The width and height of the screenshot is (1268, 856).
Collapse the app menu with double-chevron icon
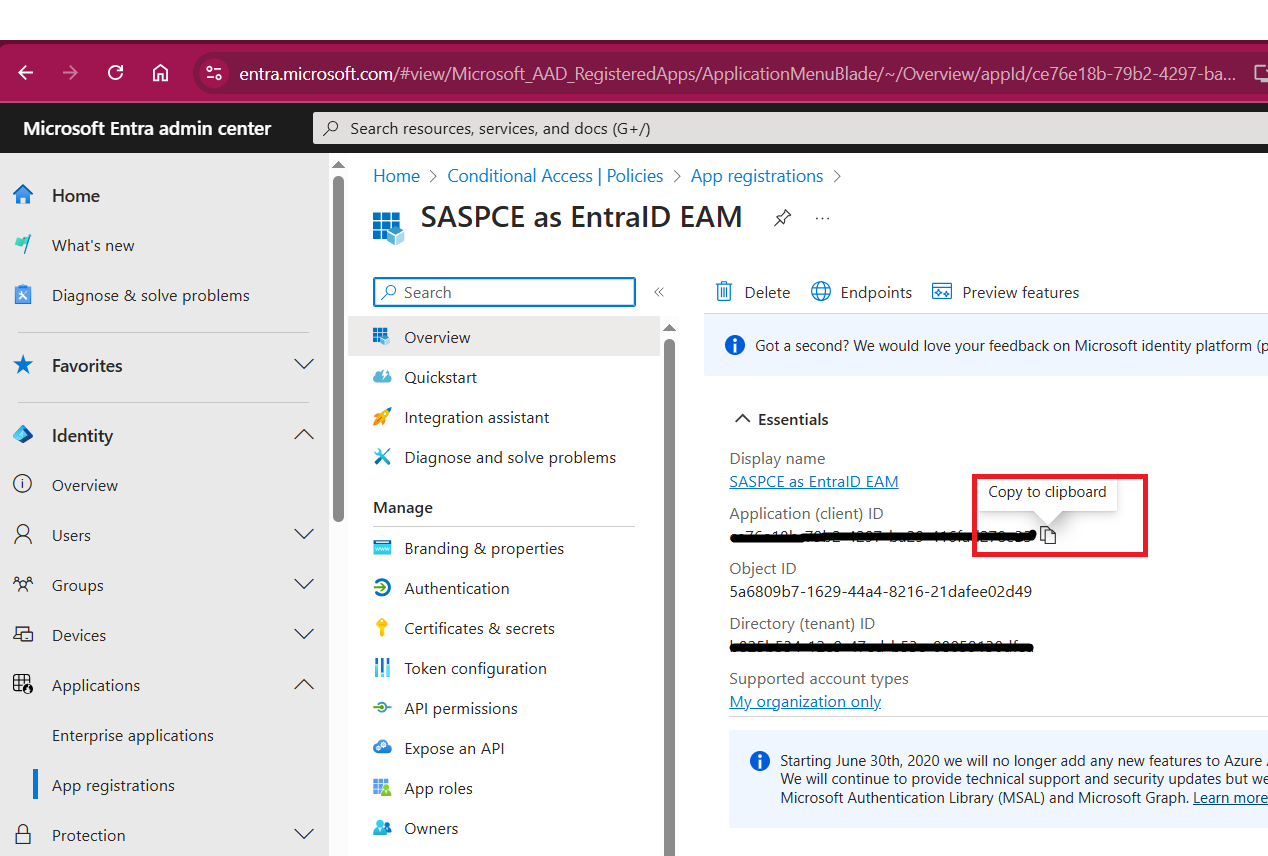[659, 292]
